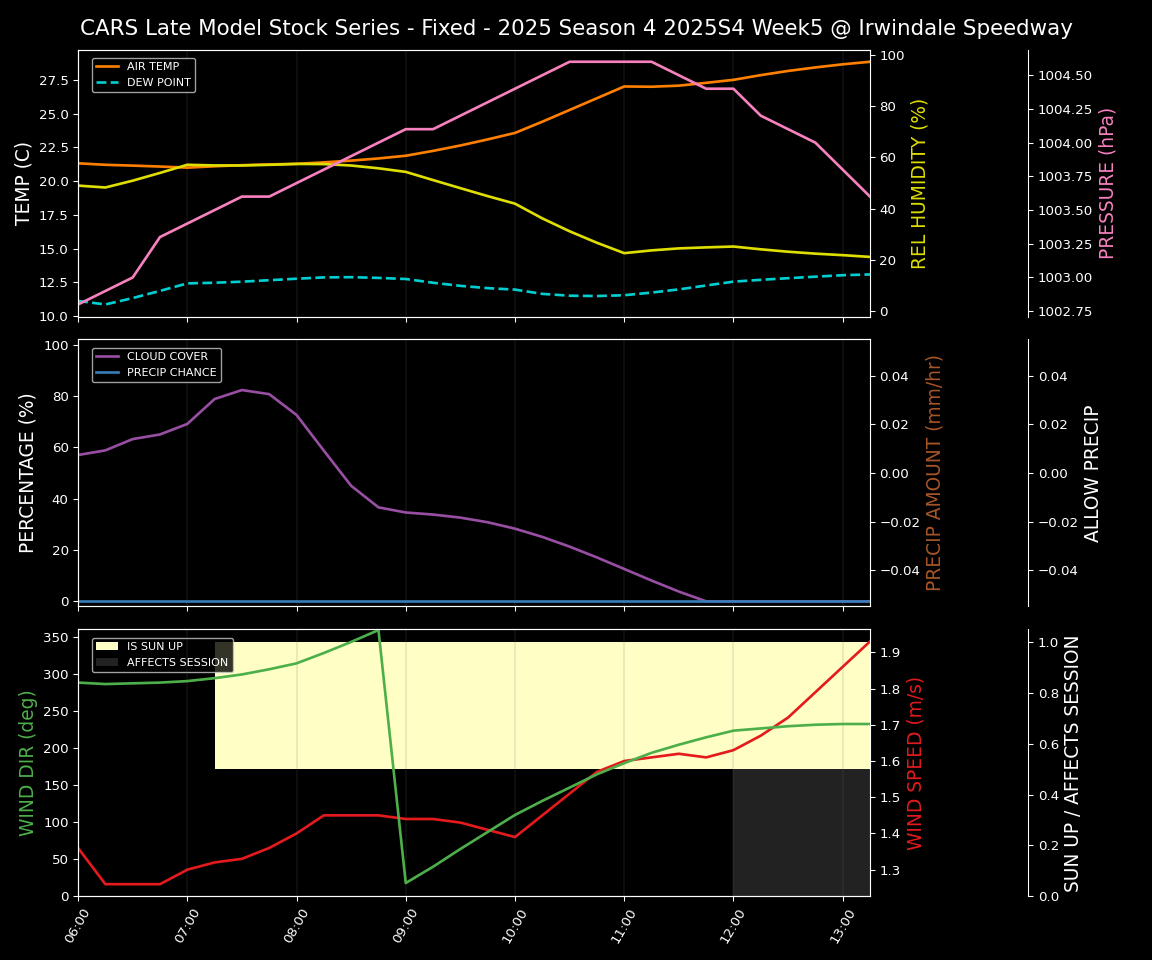Click the DEW POINT legend entry
1152x960 pixels.
(x=158, y=83)
